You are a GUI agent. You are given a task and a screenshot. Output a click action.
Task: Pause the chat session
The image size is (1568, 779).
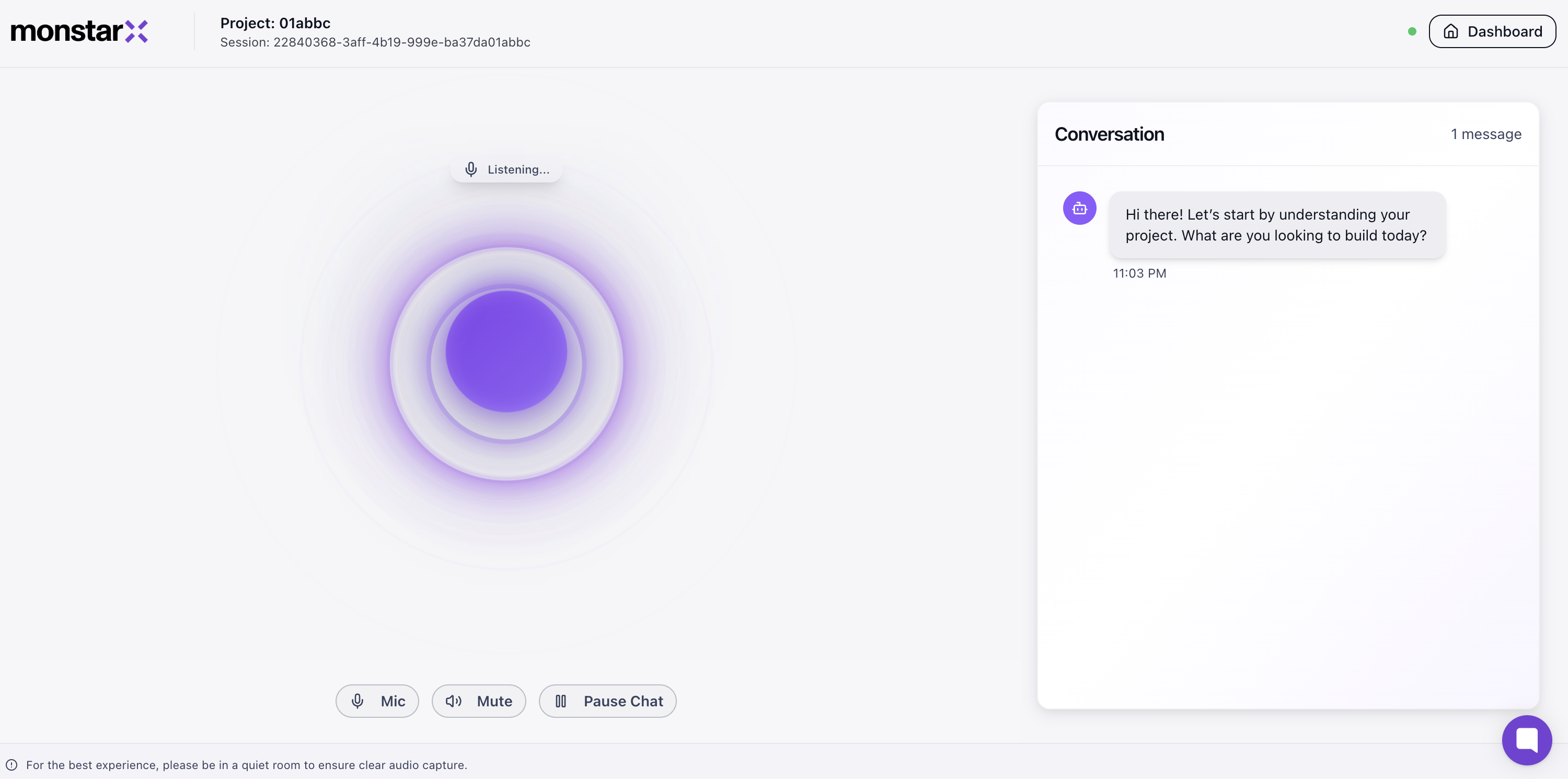(607, 701)
